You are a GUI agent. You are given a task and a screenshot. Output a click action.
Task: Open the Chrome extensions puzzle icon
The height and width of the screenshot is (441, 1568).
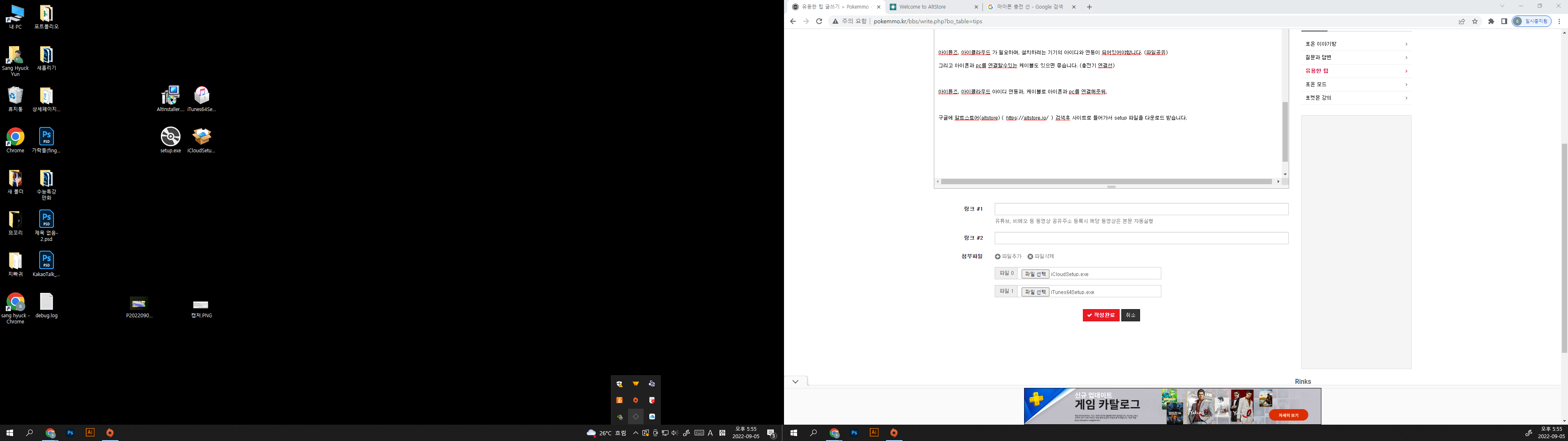(x=1491, y=21)
